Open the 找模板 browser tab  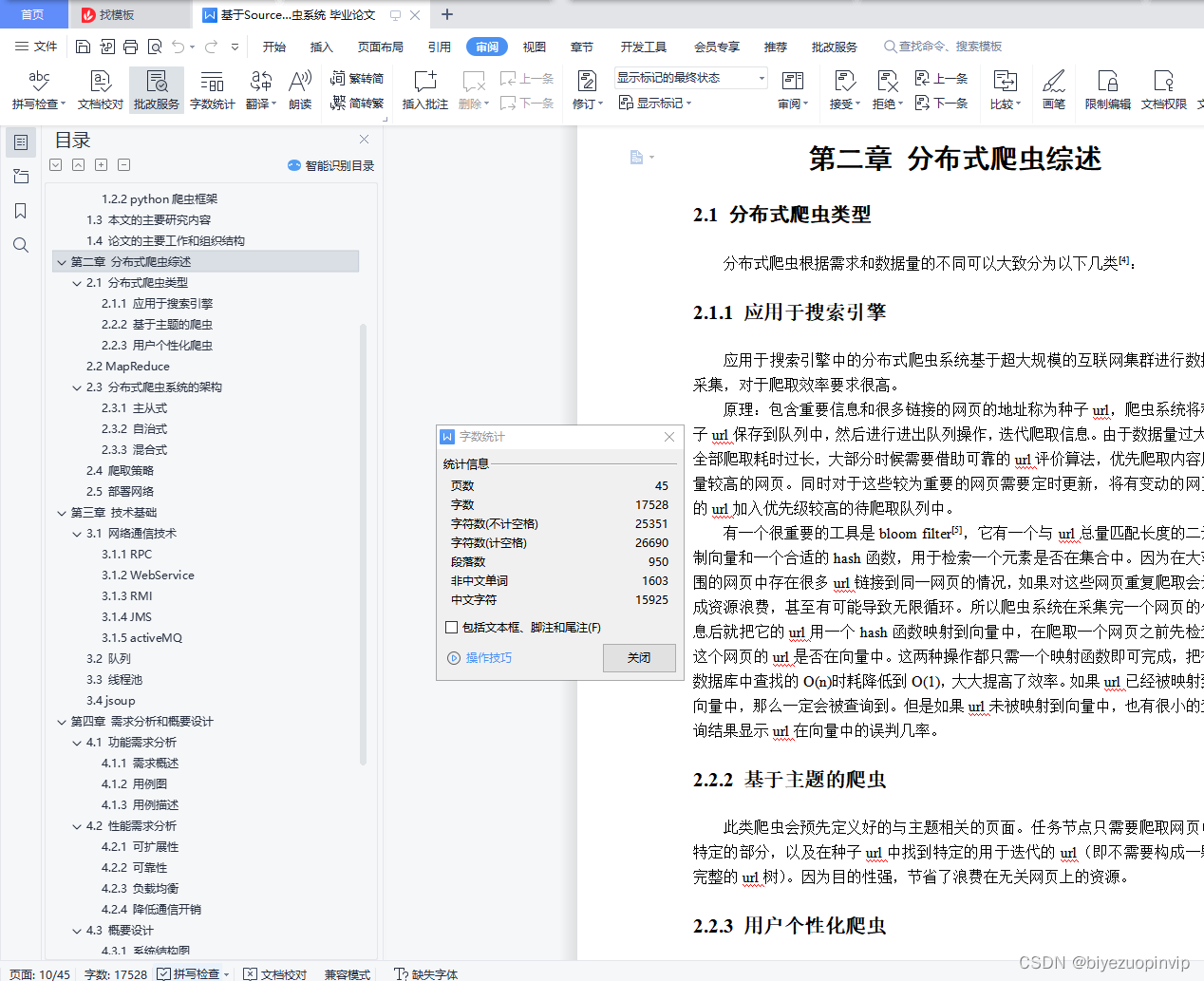click(x=112, y=15)
